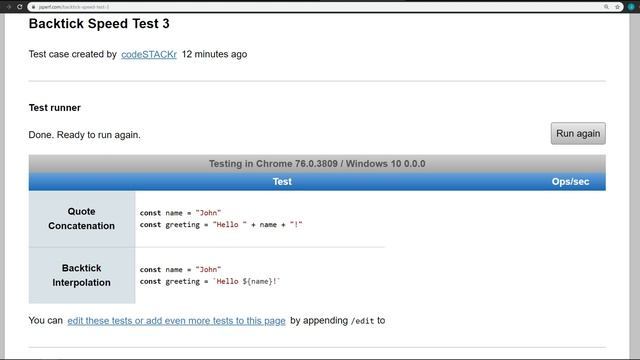Viewport: 640px width, 360px height.
Task: Open the browser profile avatar
Action: click(631, 7)
